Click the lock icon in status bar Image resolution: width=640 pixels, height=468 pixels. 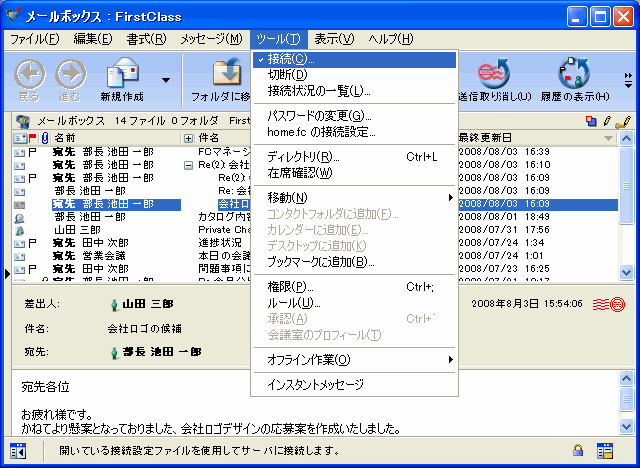578,451
